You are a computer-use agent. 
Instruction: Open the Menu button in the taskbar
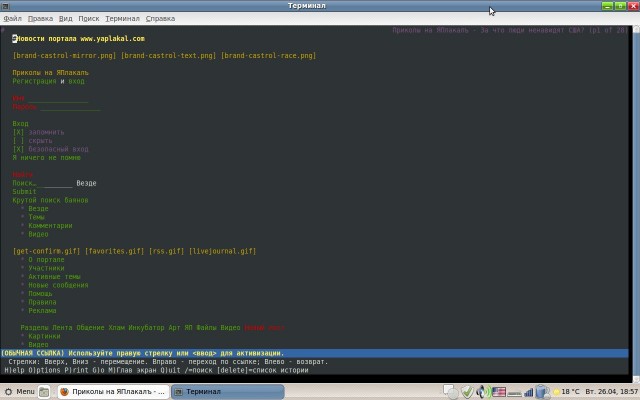tap(20, 391)
